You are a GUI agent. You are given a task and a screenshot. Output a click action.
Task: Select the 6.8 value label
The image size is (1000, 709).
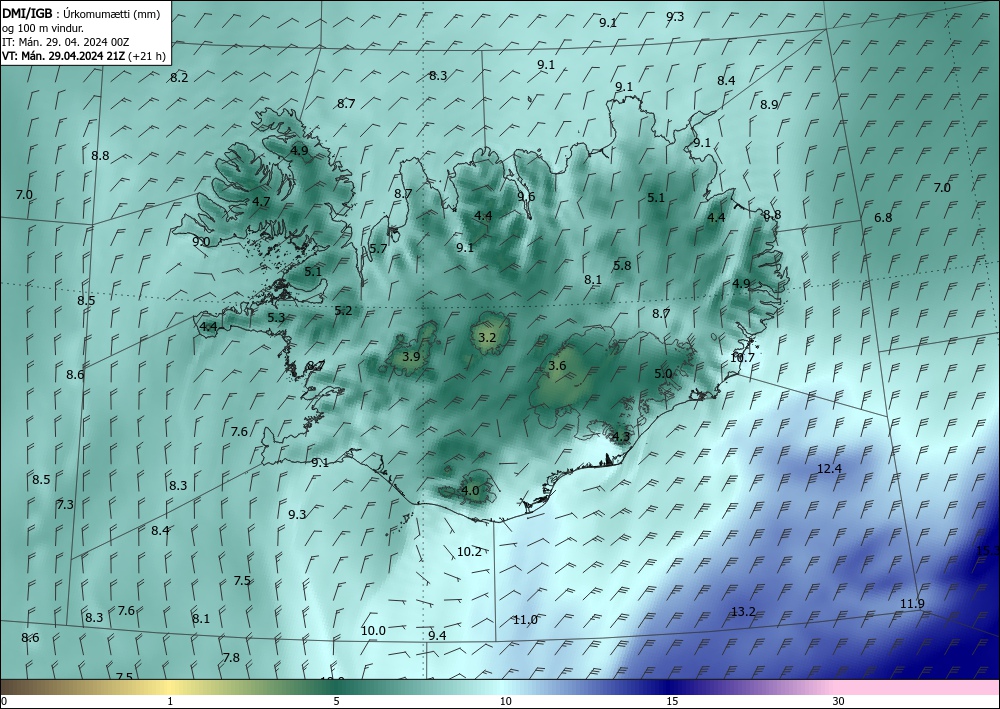coord(883,217)
